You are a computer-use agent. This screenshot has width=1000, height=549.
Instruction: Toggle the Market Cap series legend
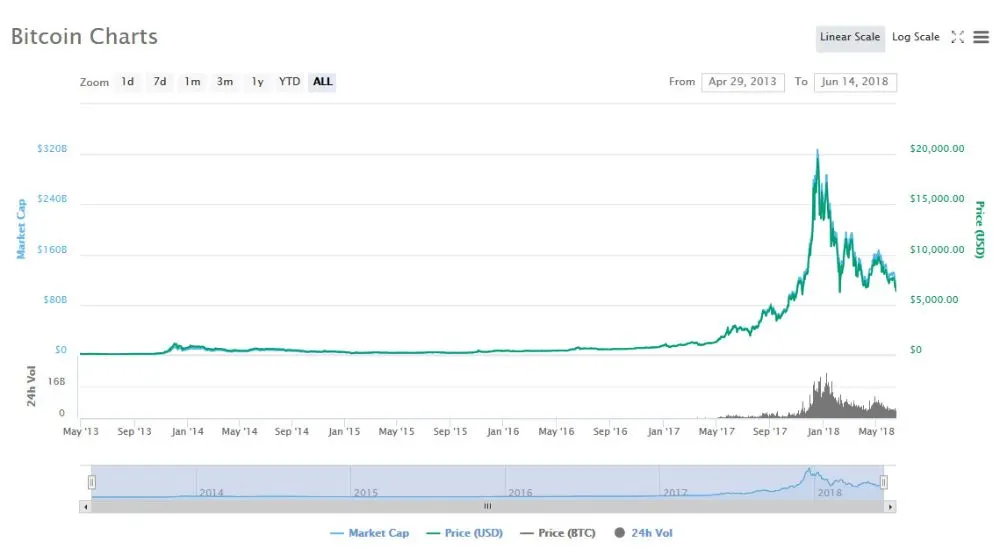(x=368, y=533)
